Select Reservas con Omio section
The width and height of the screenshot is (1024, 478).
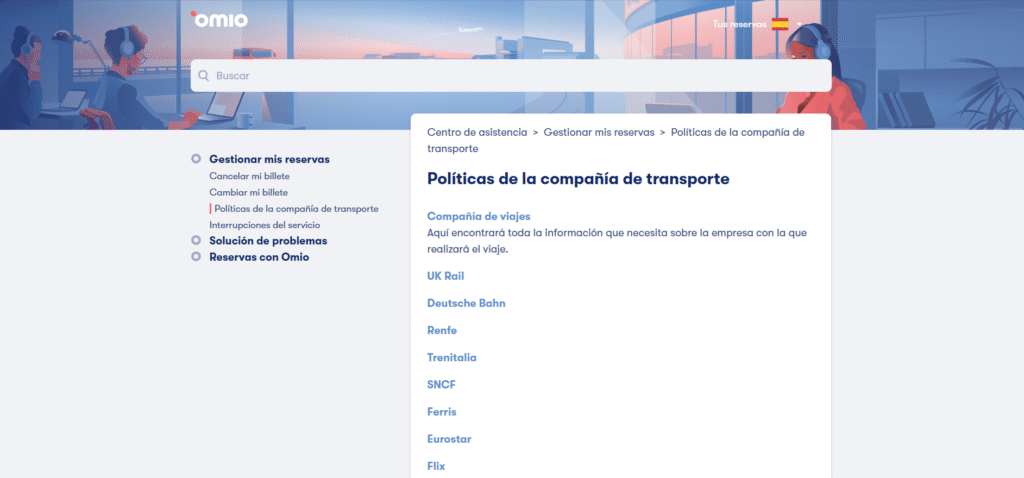(259, 257)
